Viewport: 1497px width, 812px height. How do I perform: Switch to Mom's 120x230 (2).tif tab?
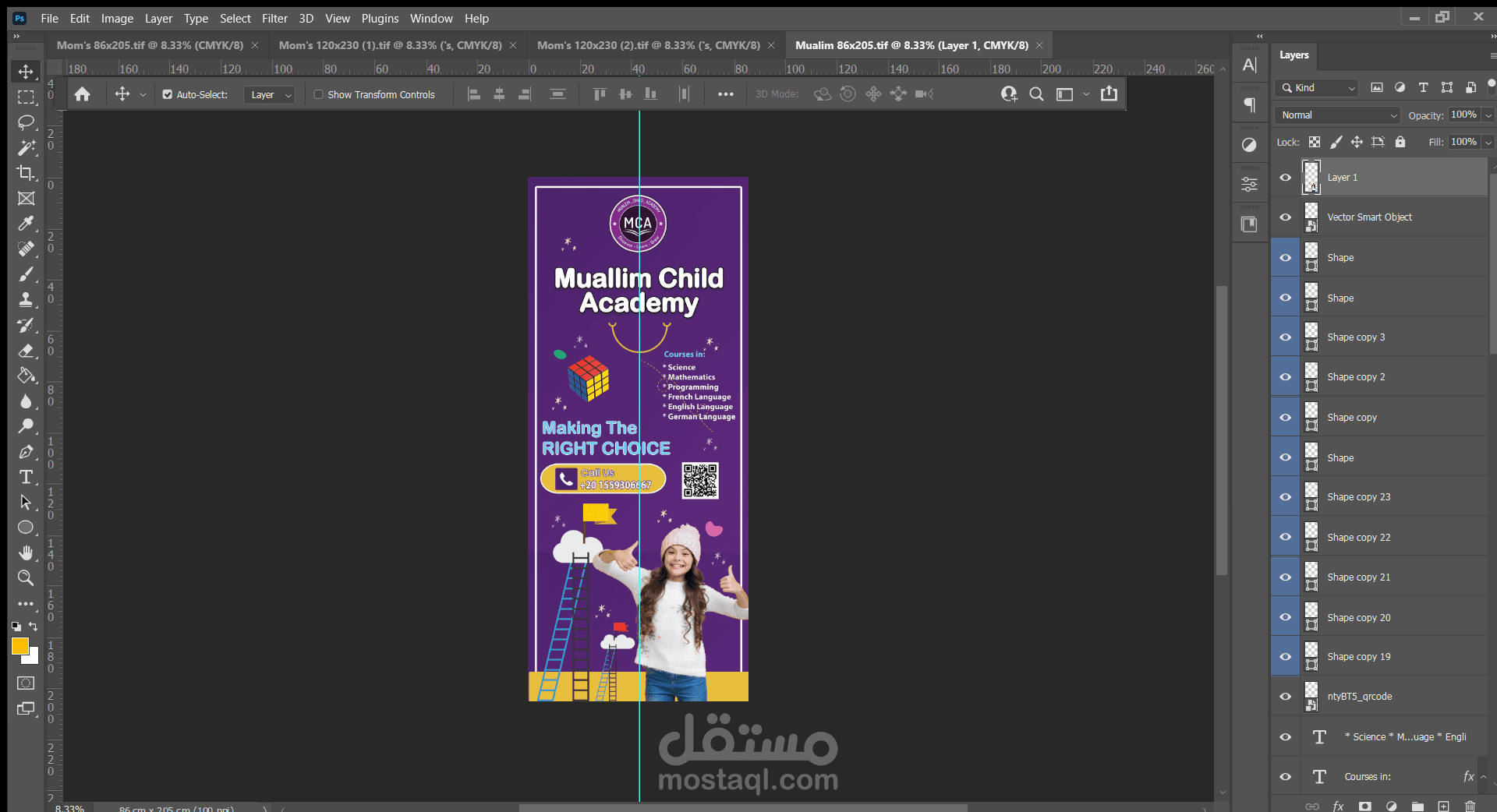(x=649, y=45)
